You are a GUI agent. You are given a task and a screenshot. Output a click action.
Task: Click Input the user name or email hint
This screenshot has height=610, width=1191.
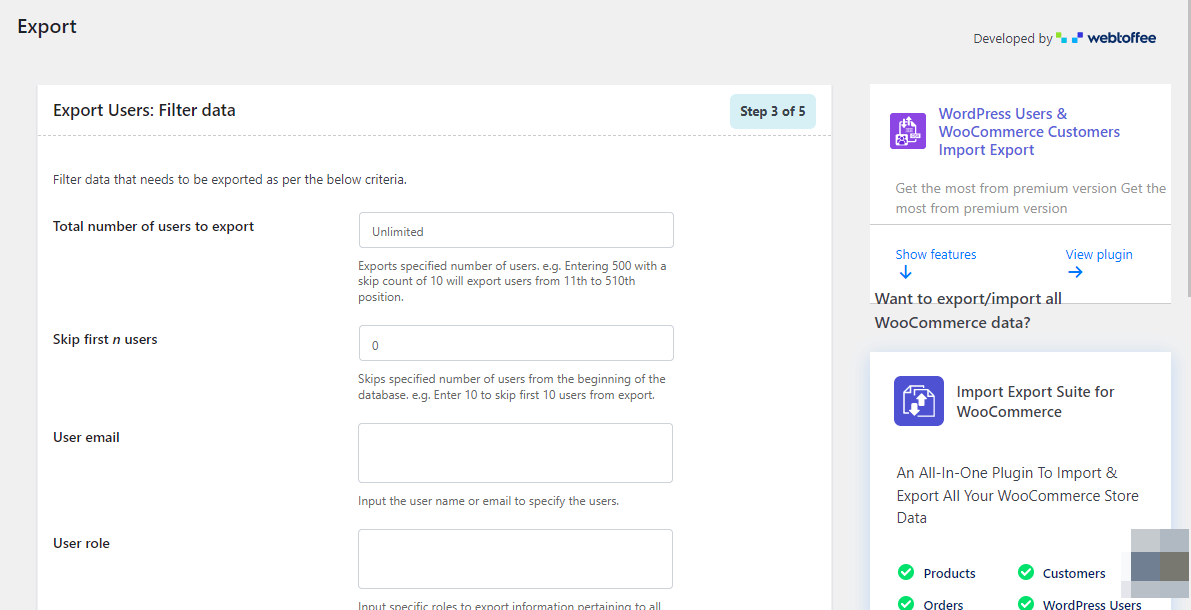click(x=488, y=501)
